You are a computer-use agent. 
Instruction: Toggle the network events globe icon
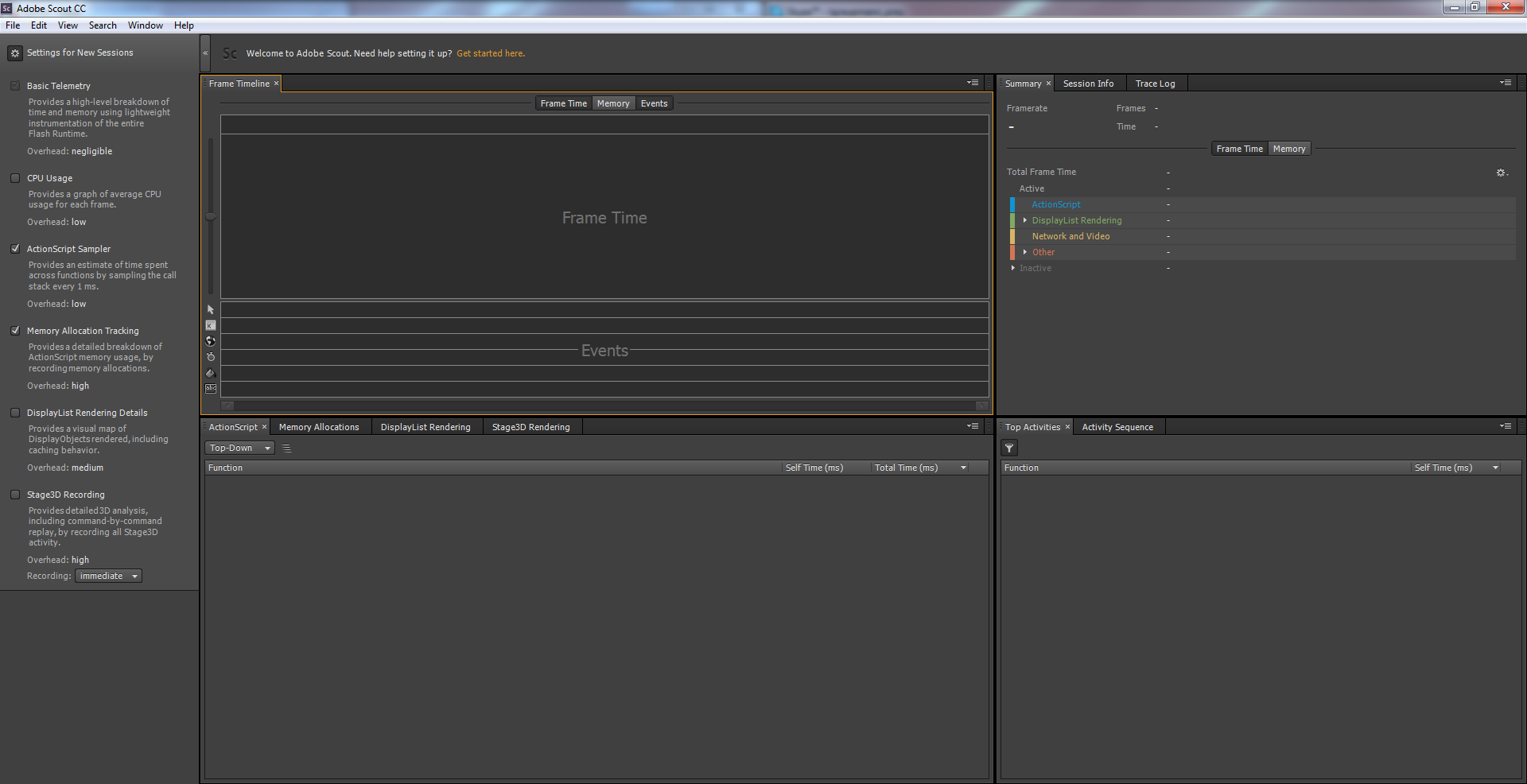(x=211, y=341)
